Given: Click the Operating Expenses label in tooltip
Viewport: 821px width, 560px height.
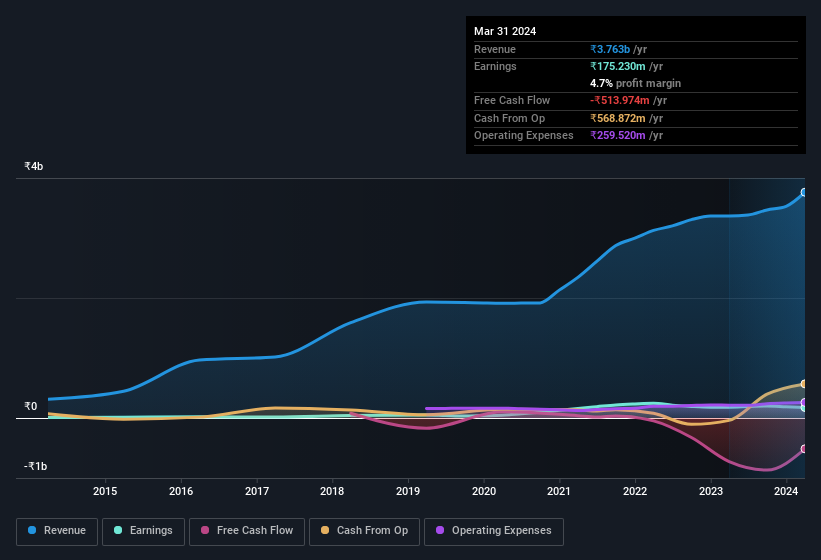Looking at the screenshot, I should click(524, 135).
